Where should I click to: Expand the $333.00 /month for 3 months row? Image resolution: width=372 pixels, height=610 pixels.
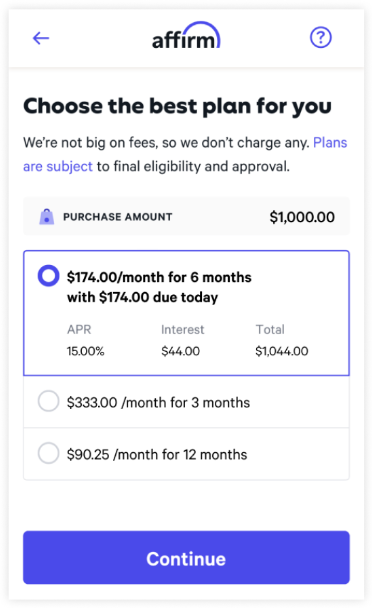tap(186, 402)
